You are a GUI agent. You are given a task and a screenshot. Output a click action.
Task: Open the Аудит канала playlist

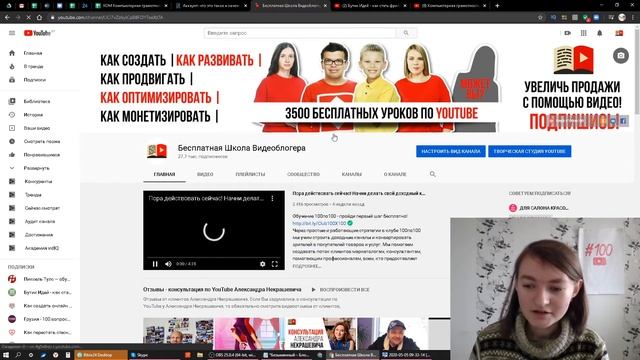40,222
